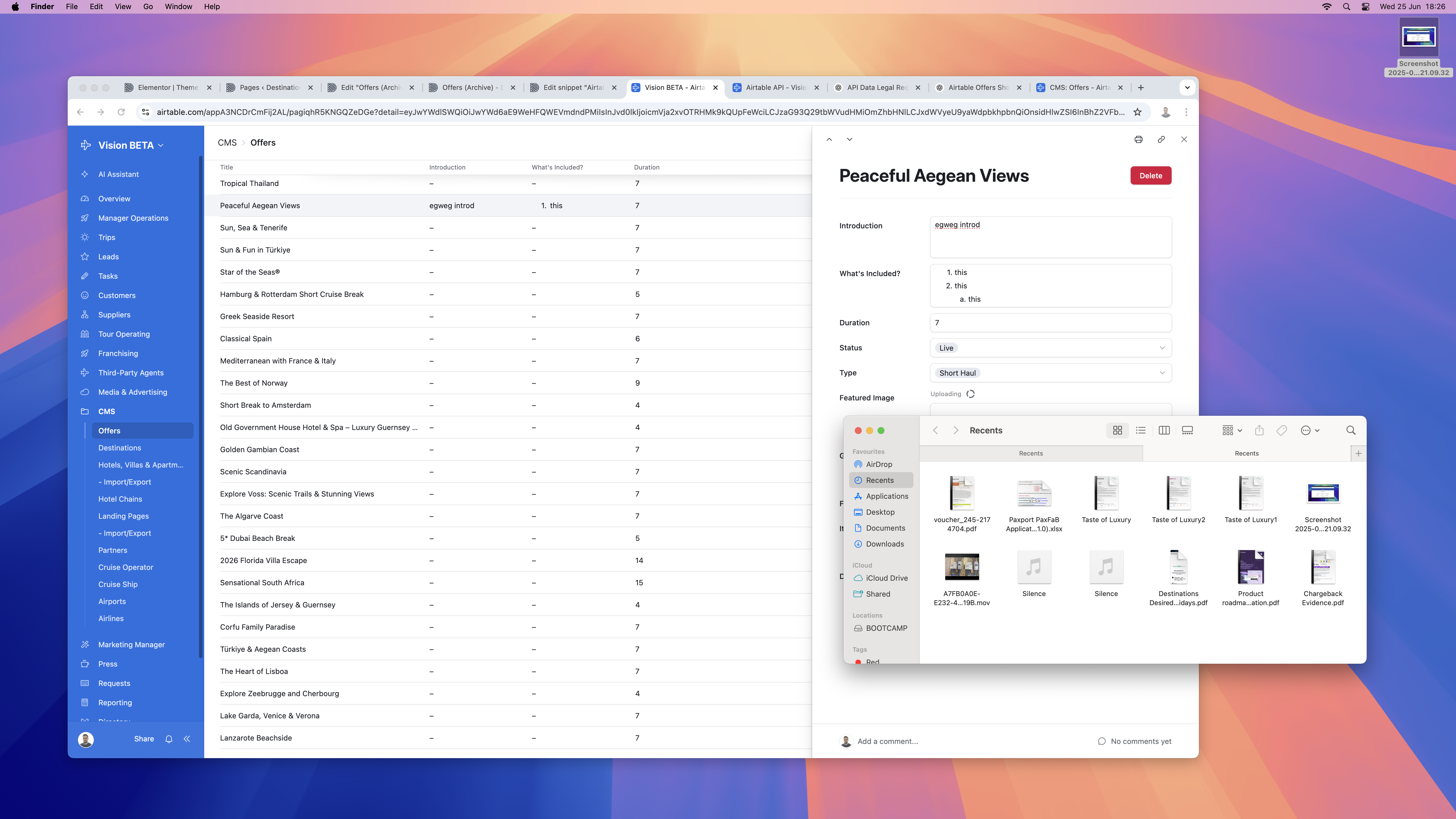This screenshot has height=819, width=1456.
Task: Switch Finder to column view
Action: (x=1164, y=431)
